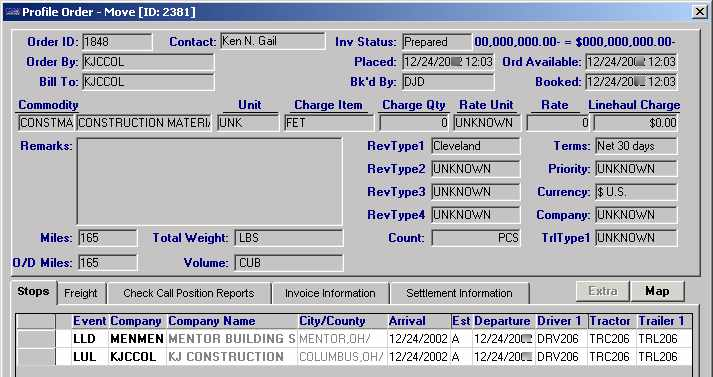
Task: Click the Inv Status field Prepared
Action: tap(437, 42)
